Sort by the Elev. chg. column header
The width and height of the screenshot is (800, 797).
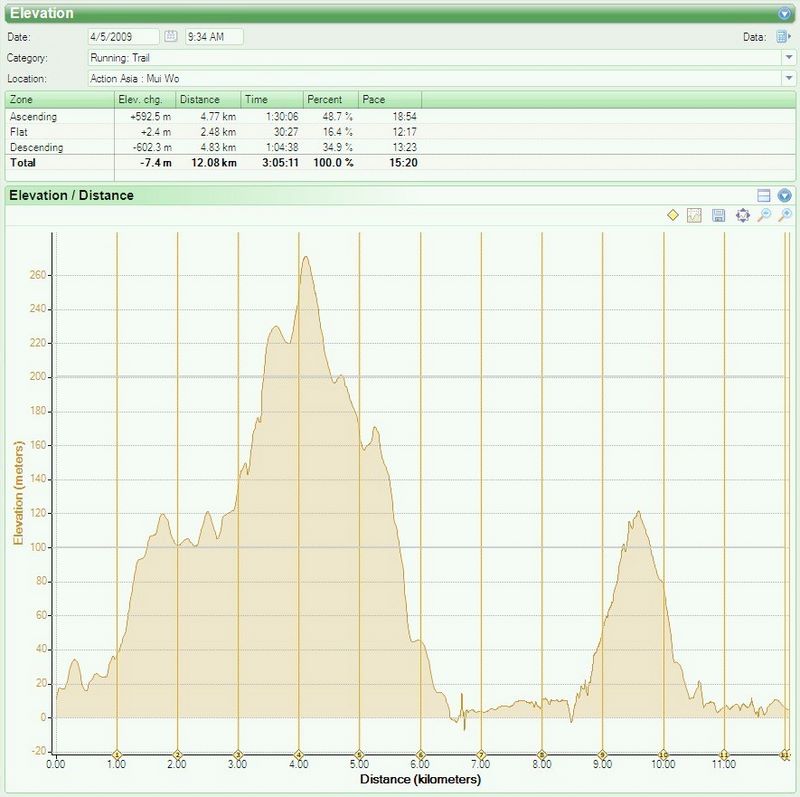coord(145,100)
